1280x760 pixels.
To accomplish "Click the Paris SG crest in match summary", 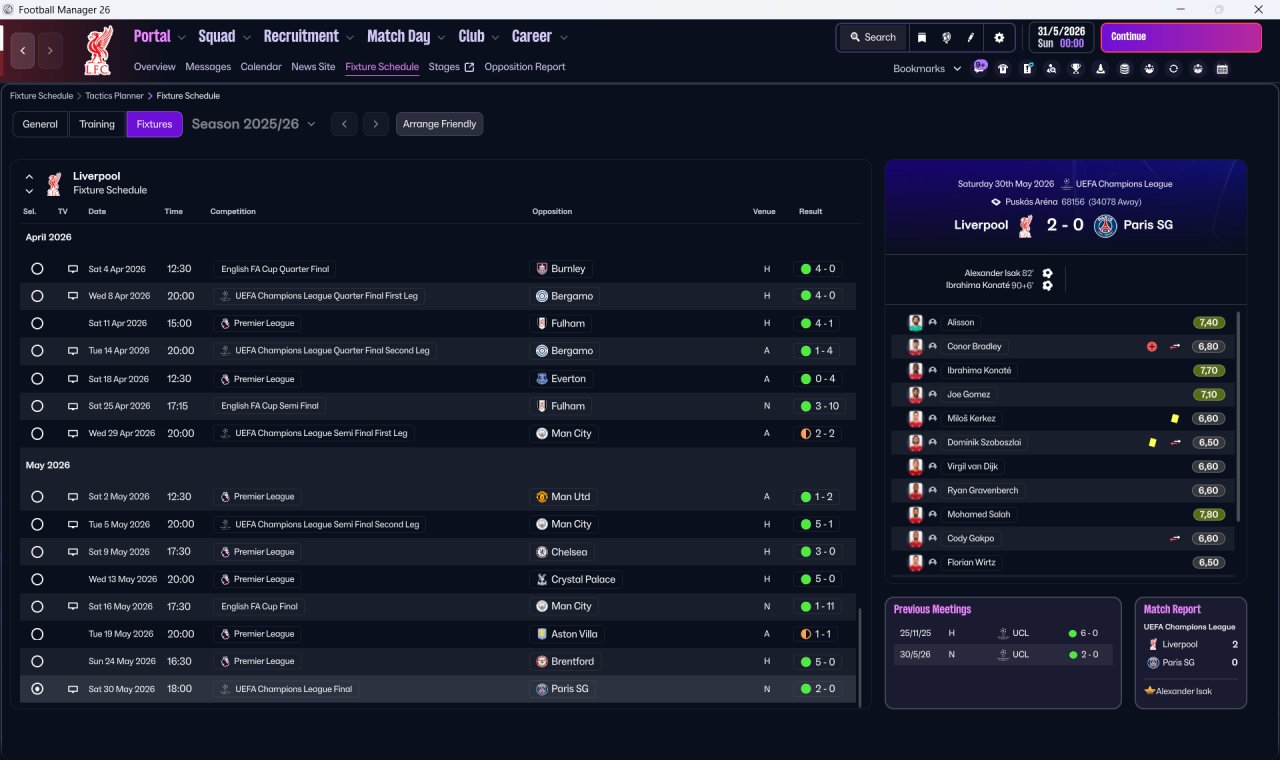I will tap(1105, 226).
